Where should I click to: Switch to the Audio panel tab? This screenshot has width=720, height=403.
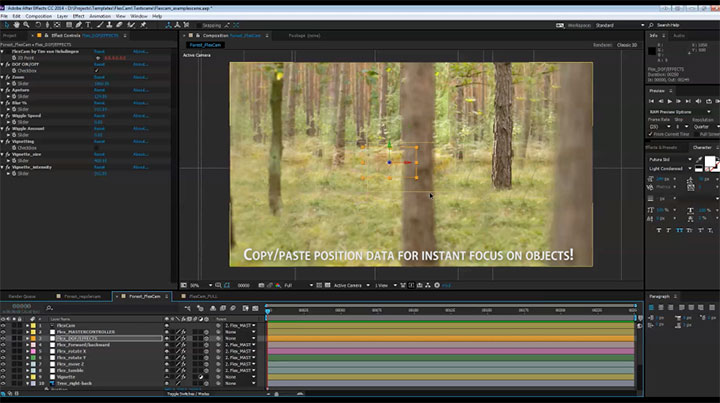(679, 35)
